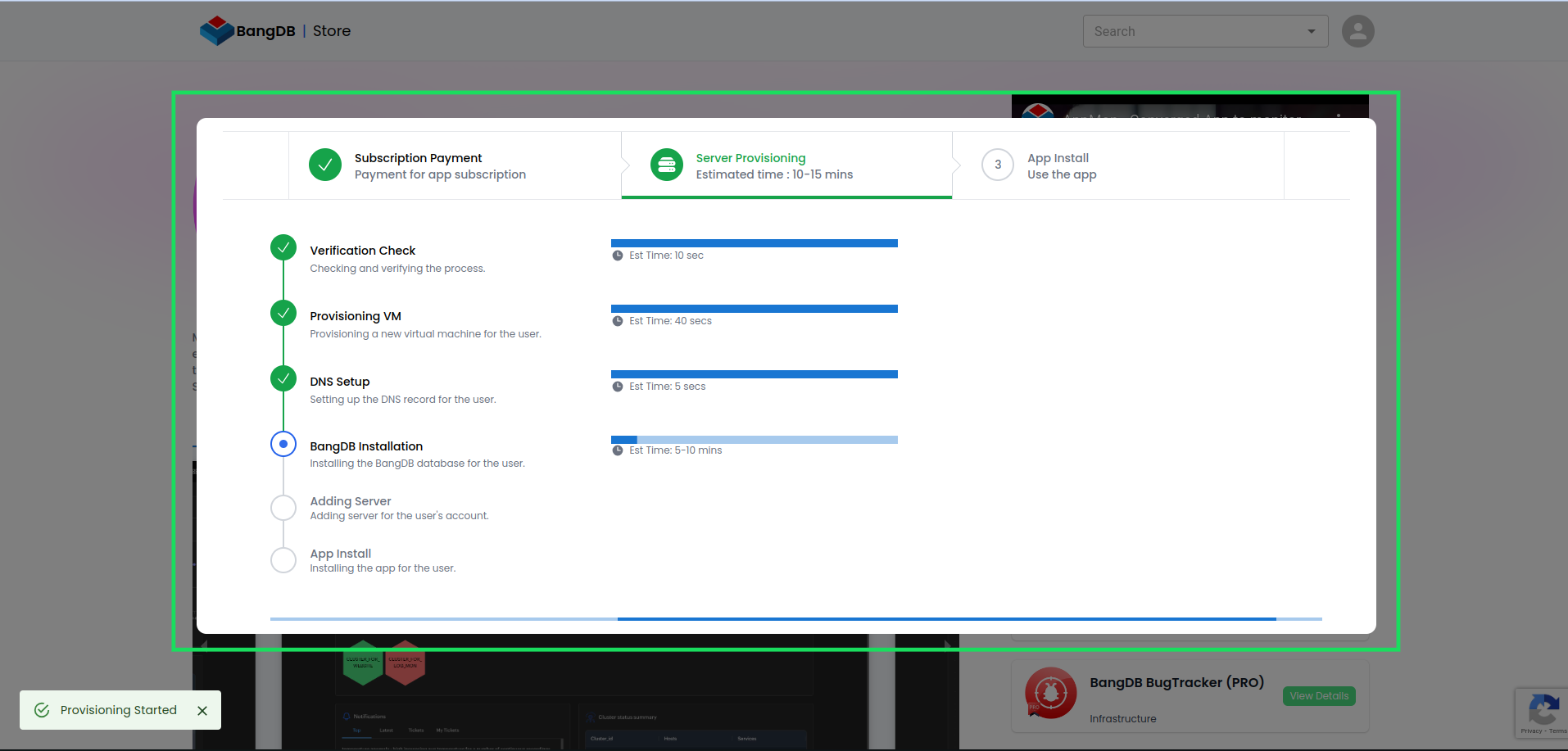
Task: Click the clock icon beside Est Time: 40 secs
Action: point(618,321)
